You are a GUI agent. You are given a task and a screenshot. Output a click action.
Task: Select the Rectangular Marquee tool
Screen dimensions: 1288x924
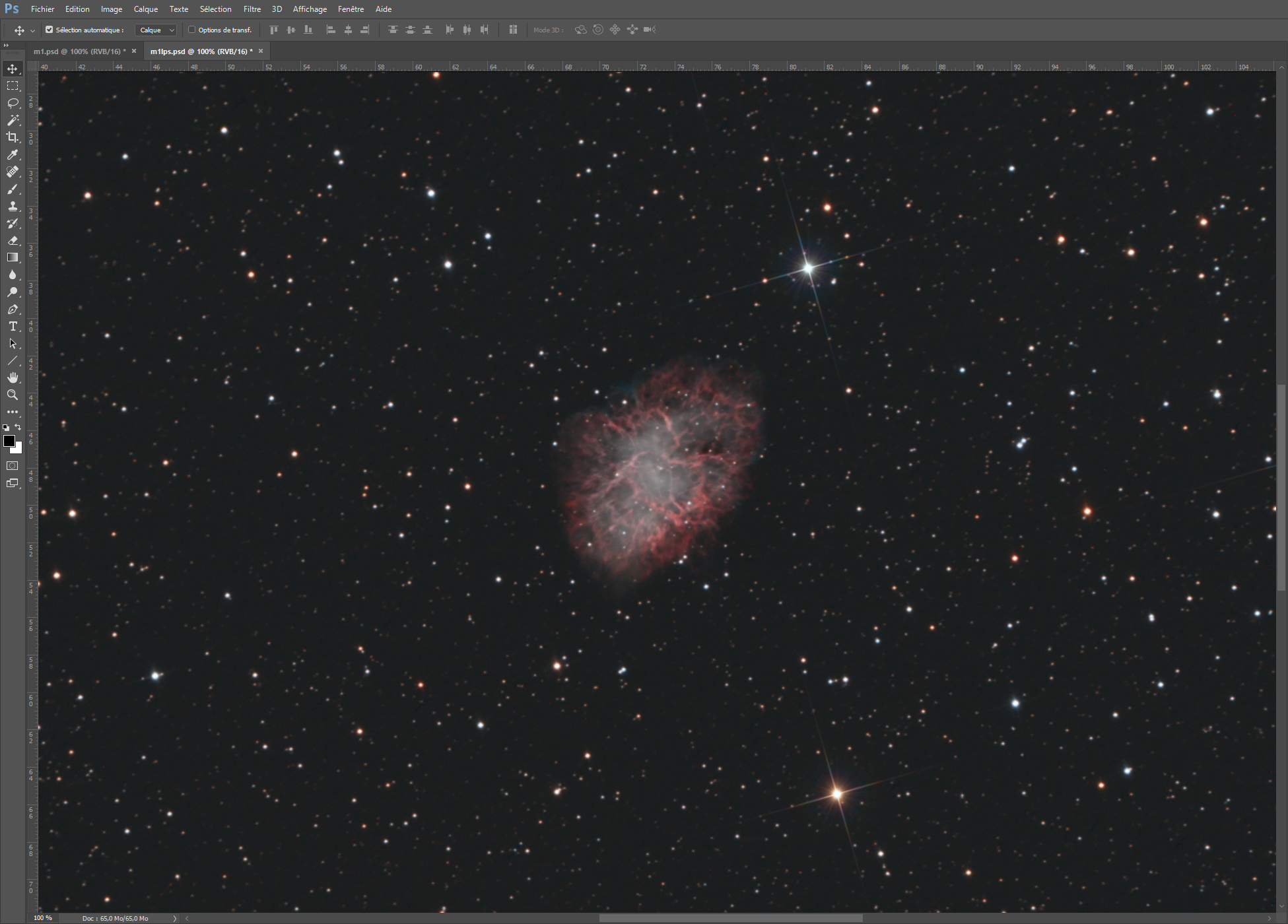(x=13, y=86)
